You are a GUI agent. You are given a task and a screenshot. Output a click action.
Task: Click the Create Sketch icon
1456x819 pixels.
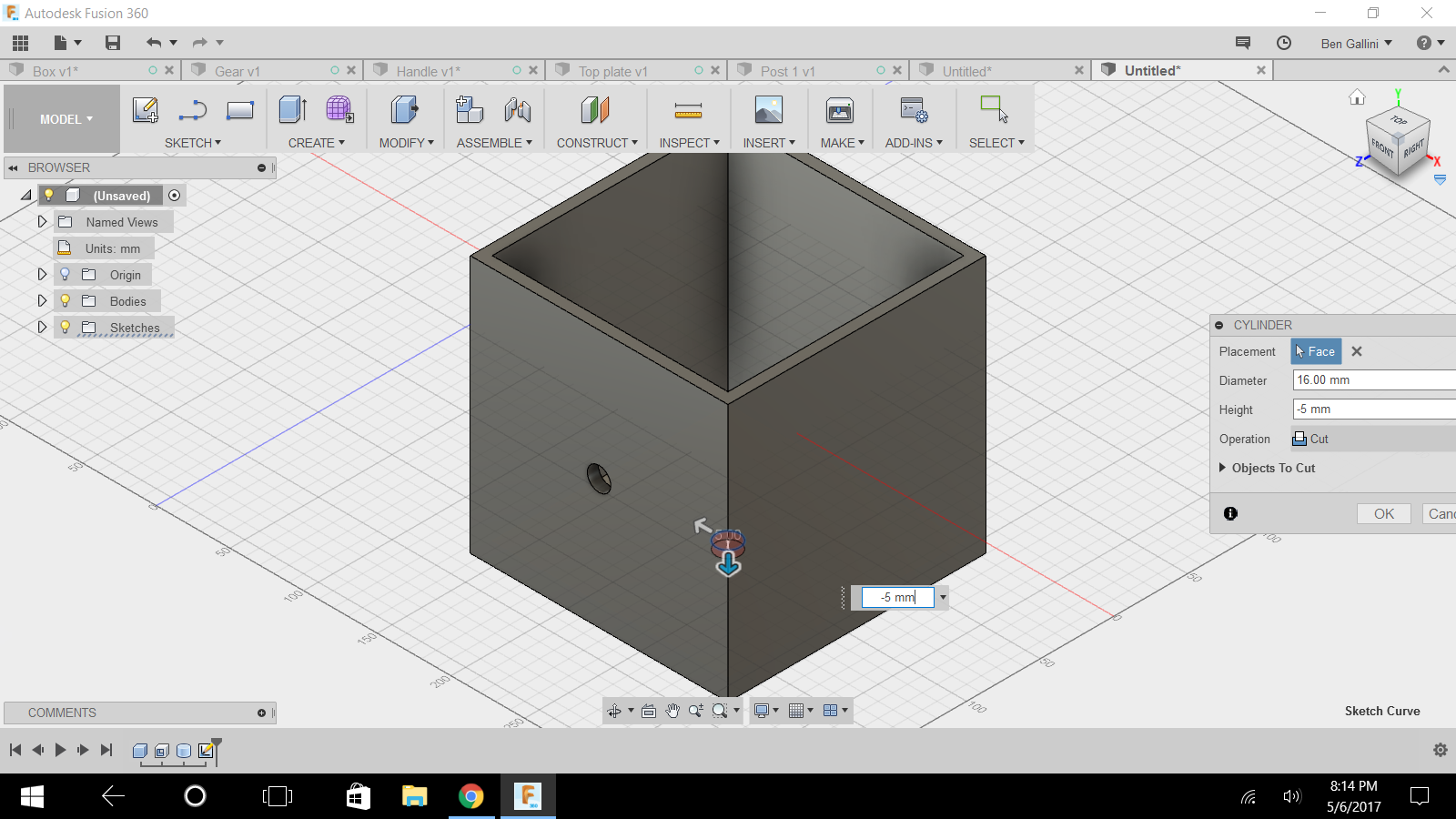pyautogui.click(x=146, y=110)
